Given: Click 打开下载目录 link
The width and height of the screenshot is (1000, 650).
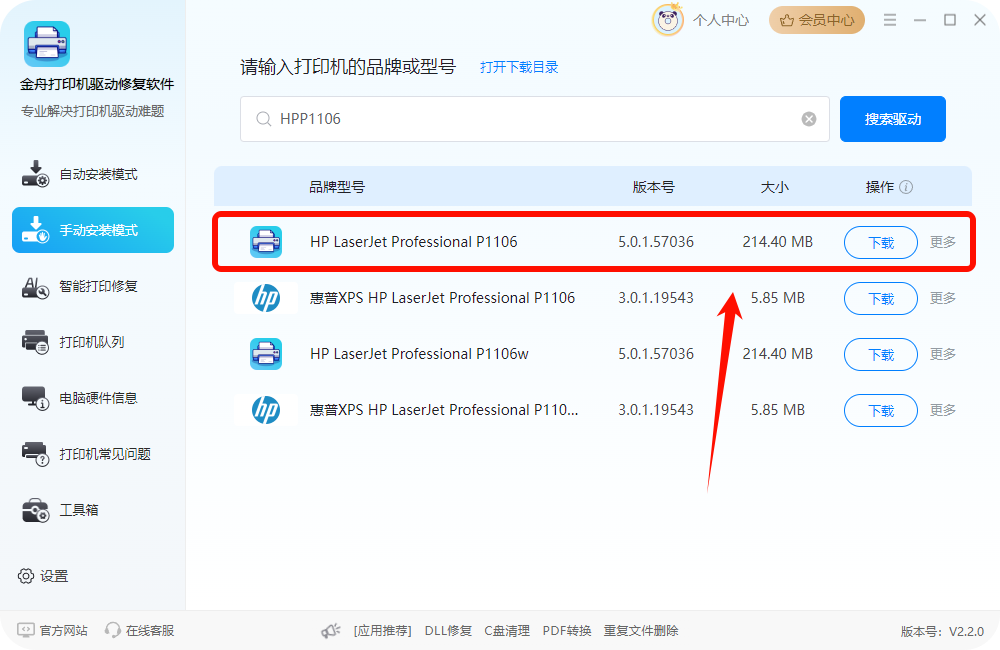Looking at the screenshot, I should (519, 67).
